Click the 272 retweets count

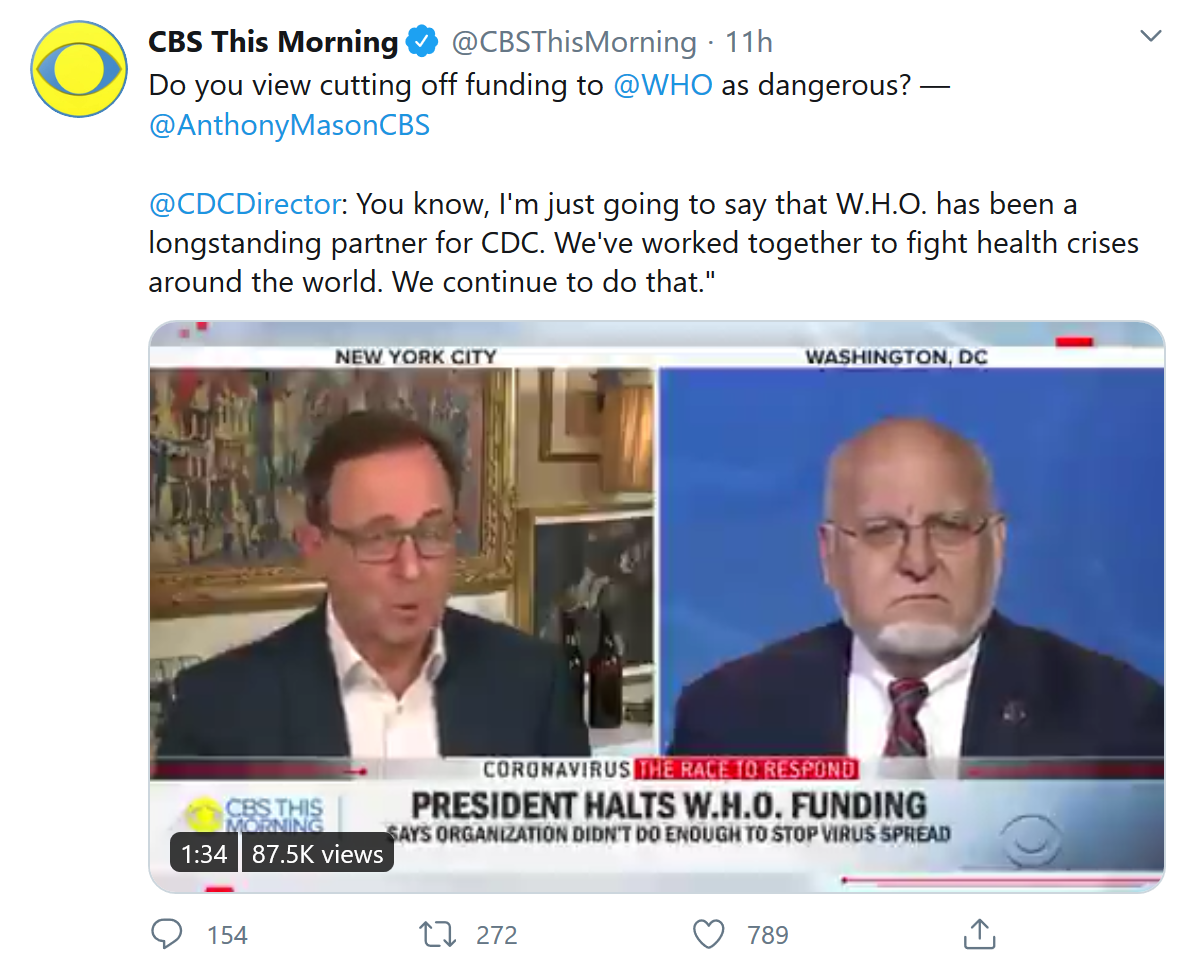497,935
